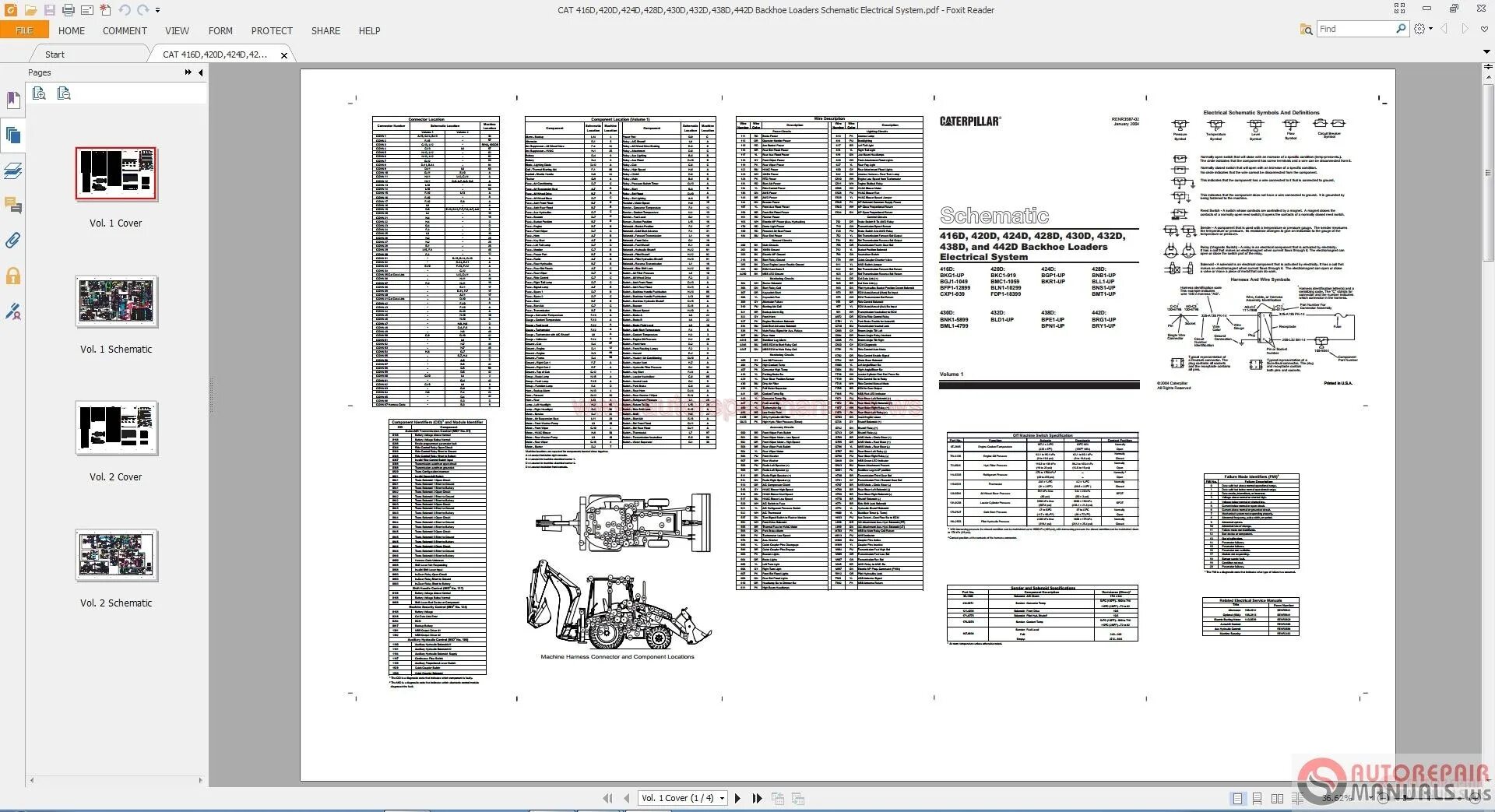
Task: Open the Digital Signatures panel
Action: (x=12, y=311)
